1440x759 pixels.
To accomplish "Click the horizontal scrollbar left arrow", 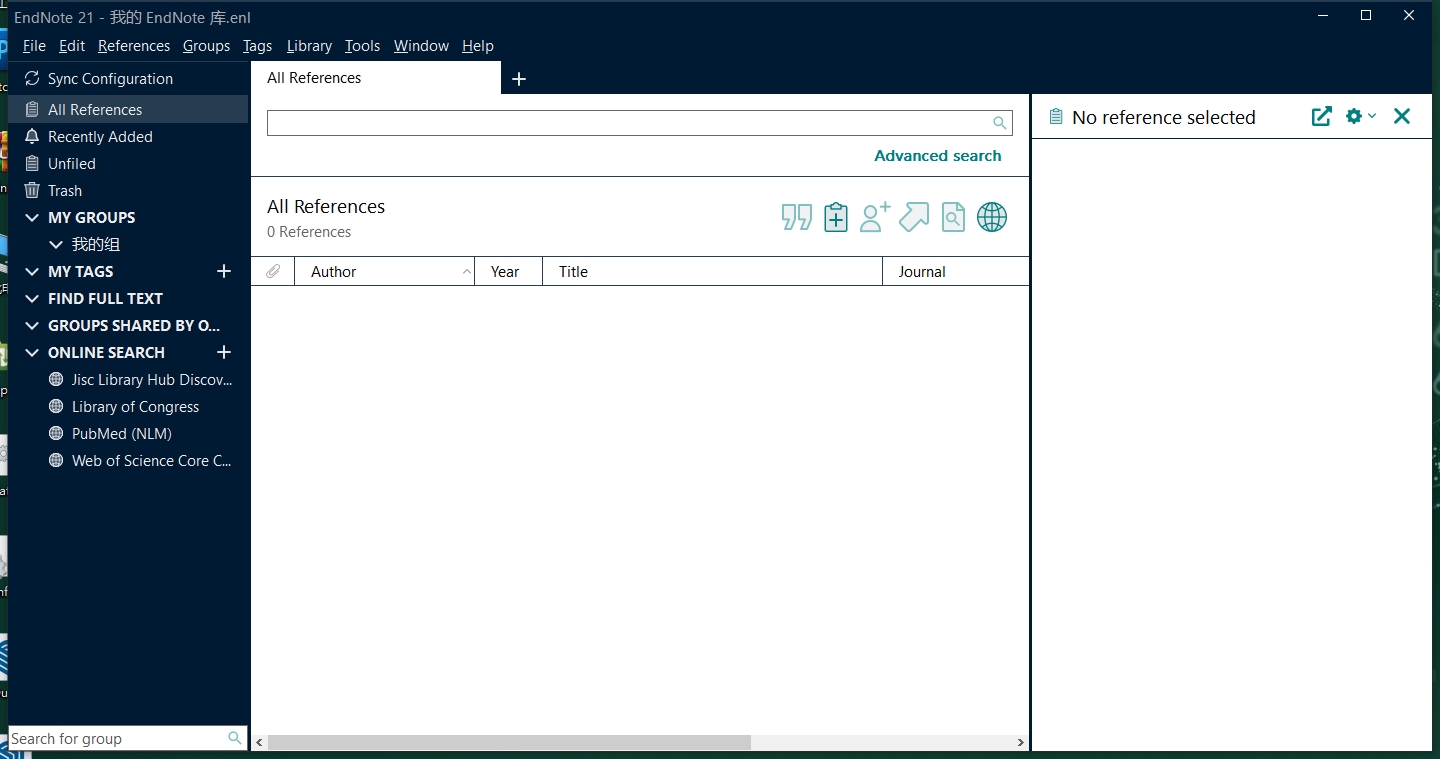I will (x=259, y=742).
